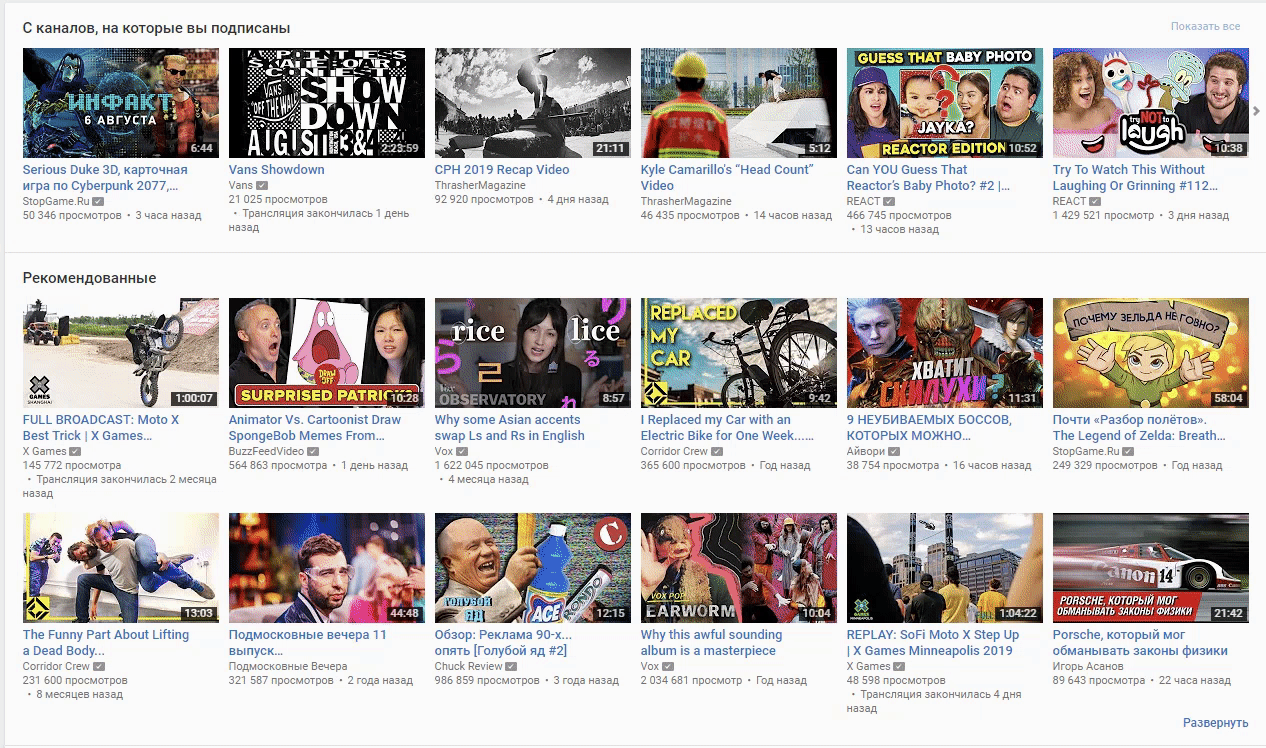Click heading 'С каналов, на которые вы подписаны'
Screen dimensions: 1266x748
(x=157, y=28)
